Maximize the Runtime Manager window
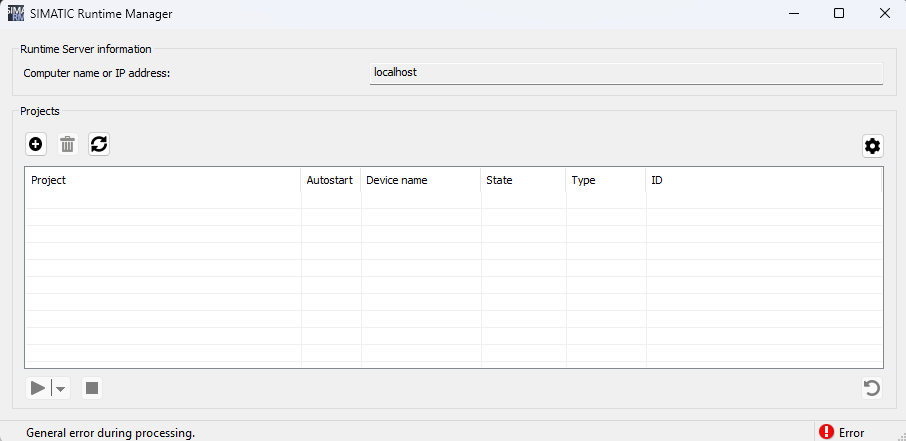The height and width of the screenshot is (441, 906). pos(838,13)
